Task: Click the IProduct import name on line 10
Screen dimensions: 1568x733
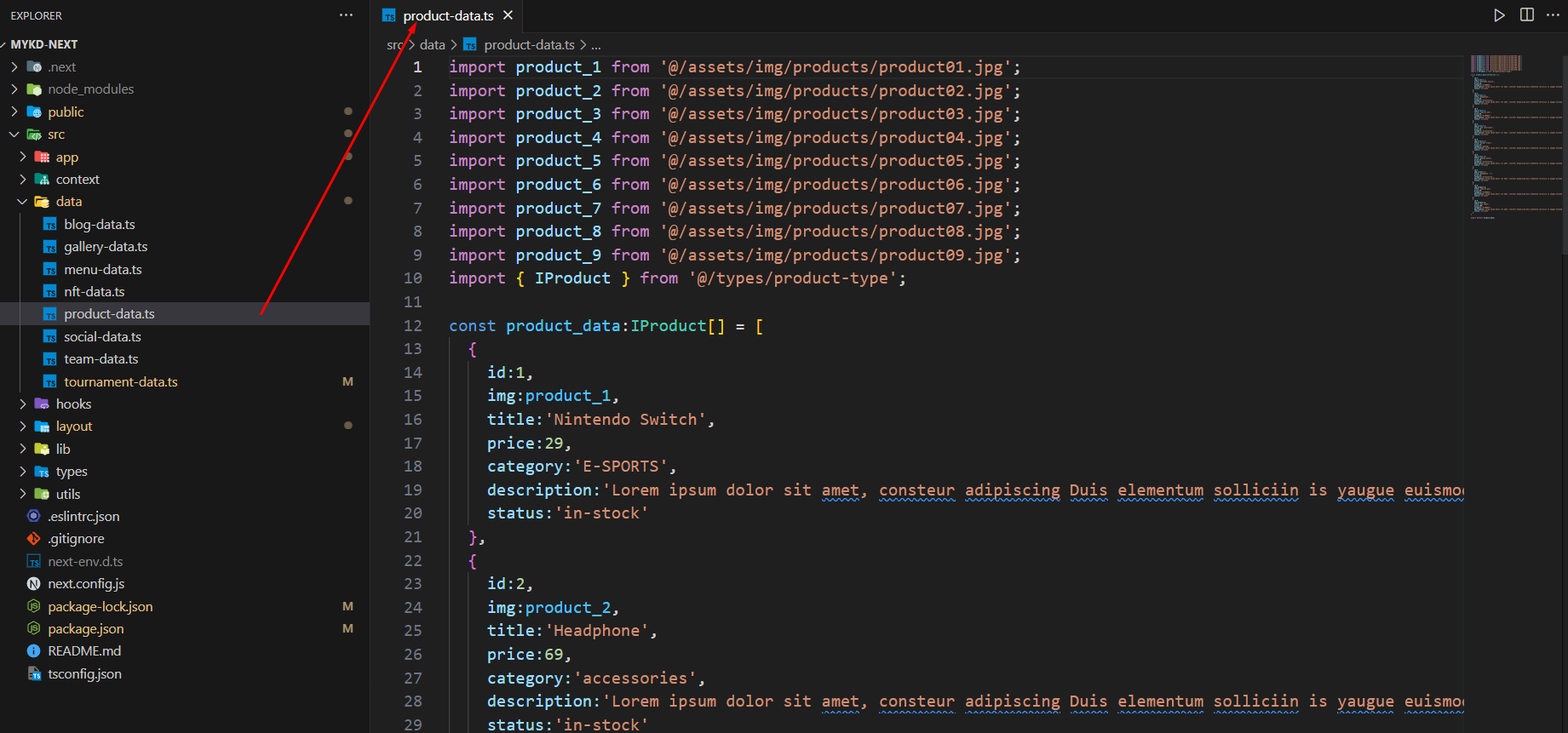Action: pyautogui.click(x=572, y=278)
